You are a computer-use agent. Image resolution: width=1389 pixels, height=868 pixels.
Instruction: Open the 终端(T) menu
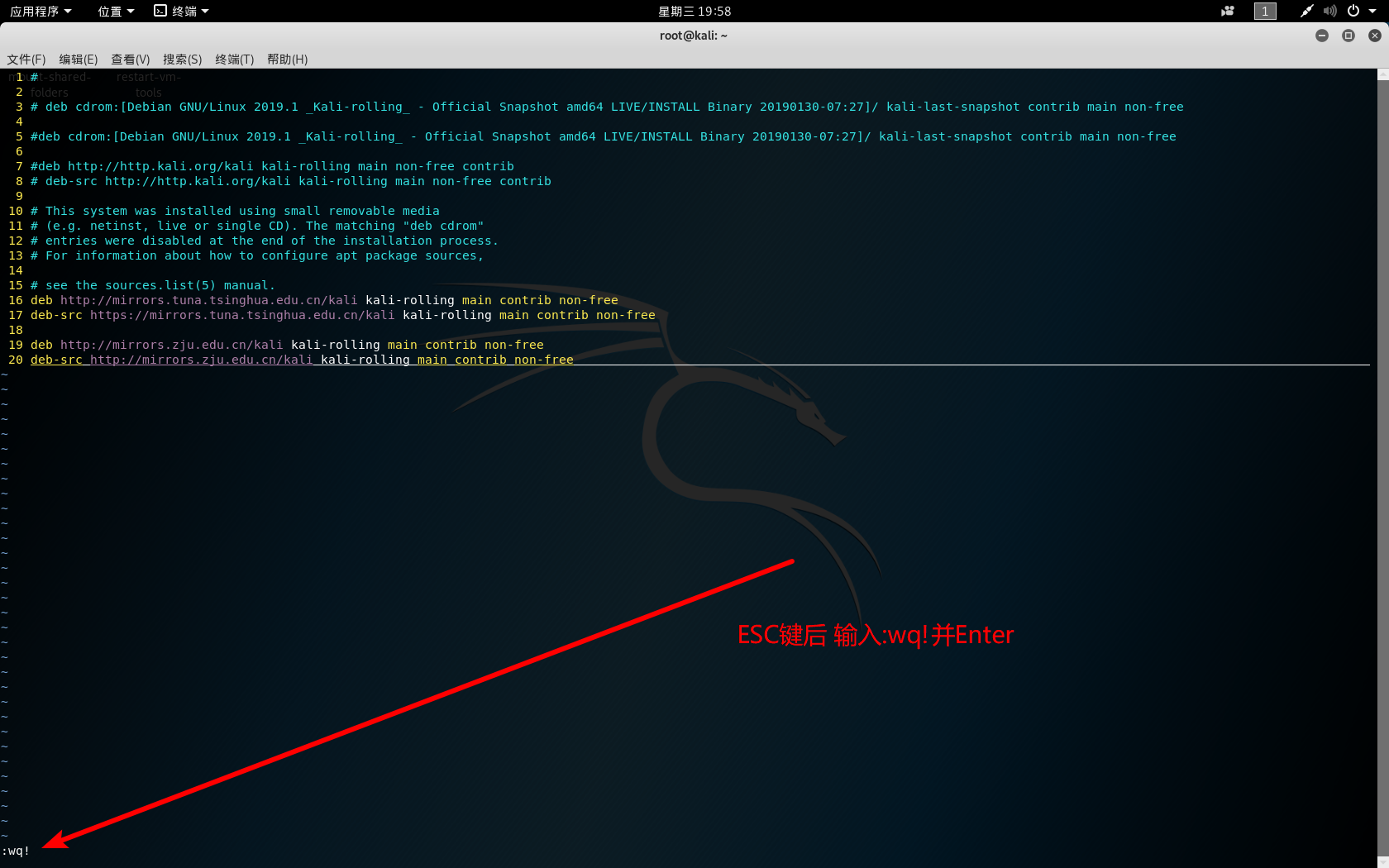click(x=235, y=60)
